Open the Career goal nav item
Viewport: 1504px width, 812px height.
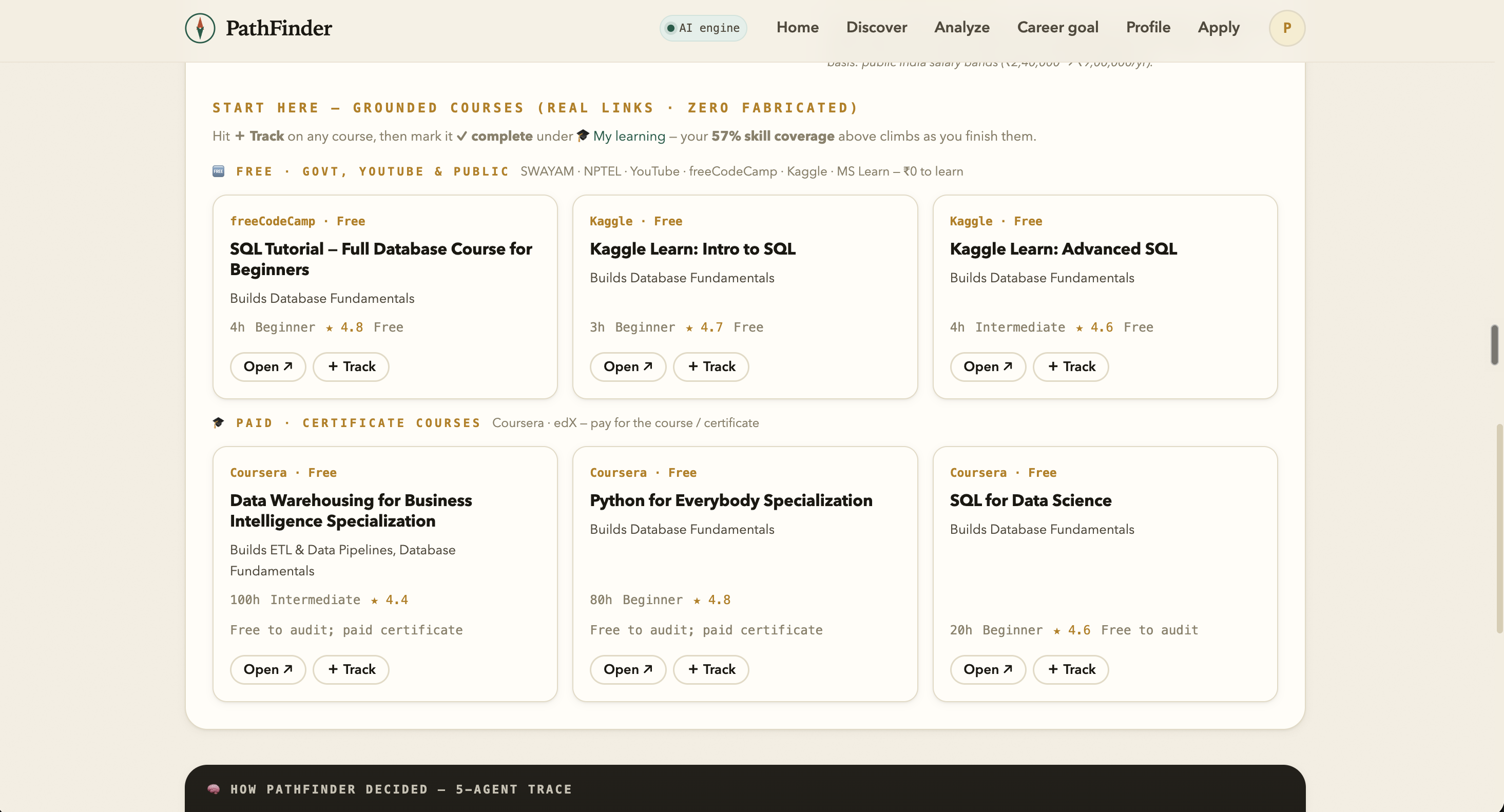(x=1057, y=27)
